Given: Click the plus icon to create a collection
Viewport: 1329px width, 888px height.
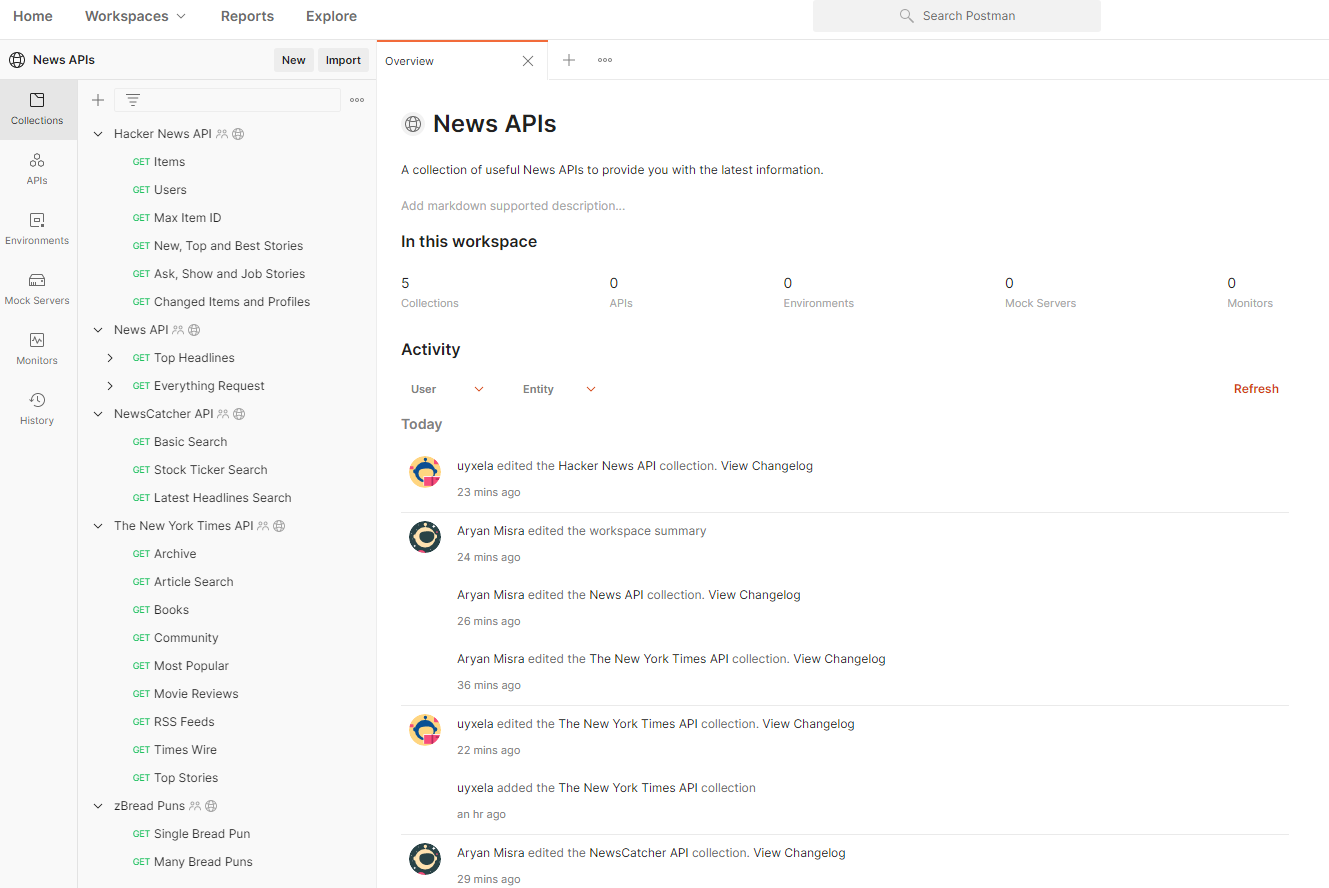Looking at the screenshot, I should [x=98, y=100].
